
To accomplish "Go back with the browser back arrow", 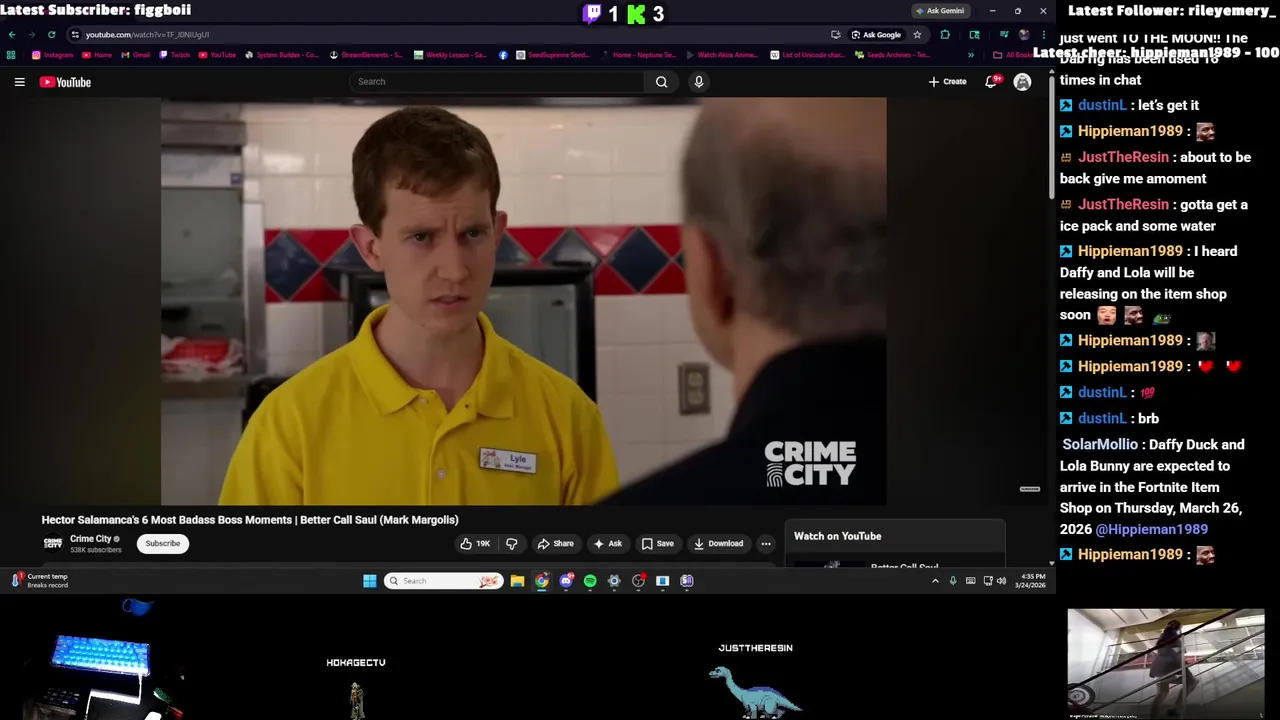I will (12, 35).
